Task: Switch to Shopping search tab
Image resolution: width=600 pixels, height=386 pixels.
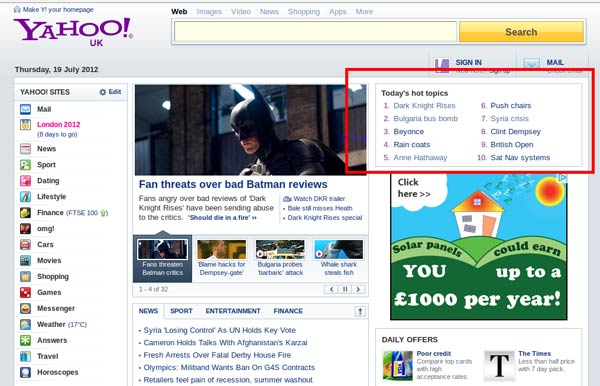Action: 304,12
